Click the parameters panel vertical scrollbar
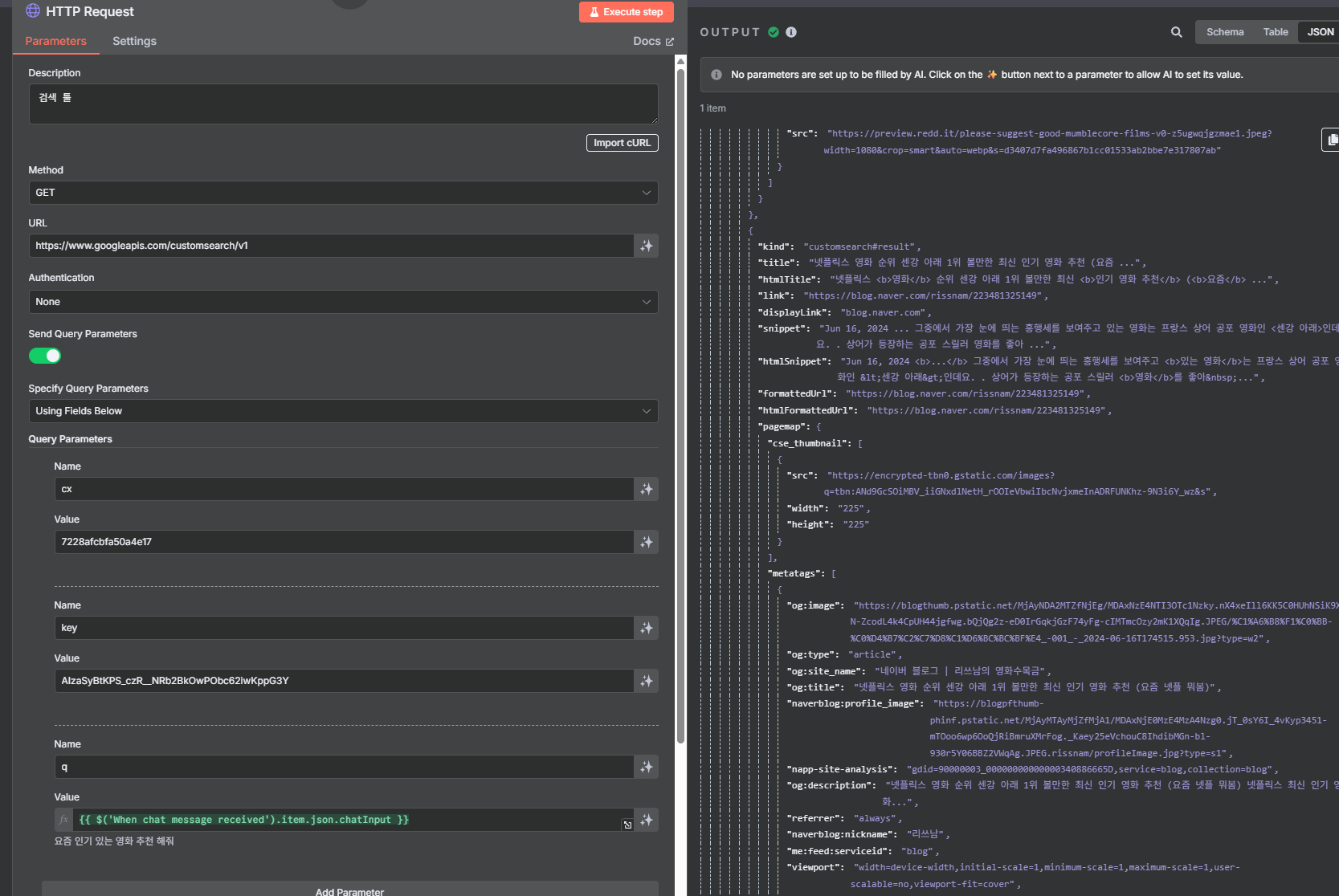Viewport: 1339px width, 896px height. (x=680, y=405)
